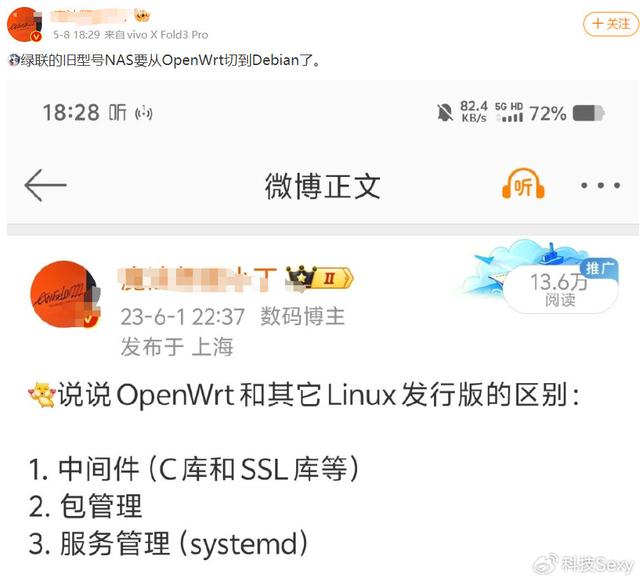The image size is (640, 581).
Task: Click the 5G HD signal indicator
Action: point(509,112)
